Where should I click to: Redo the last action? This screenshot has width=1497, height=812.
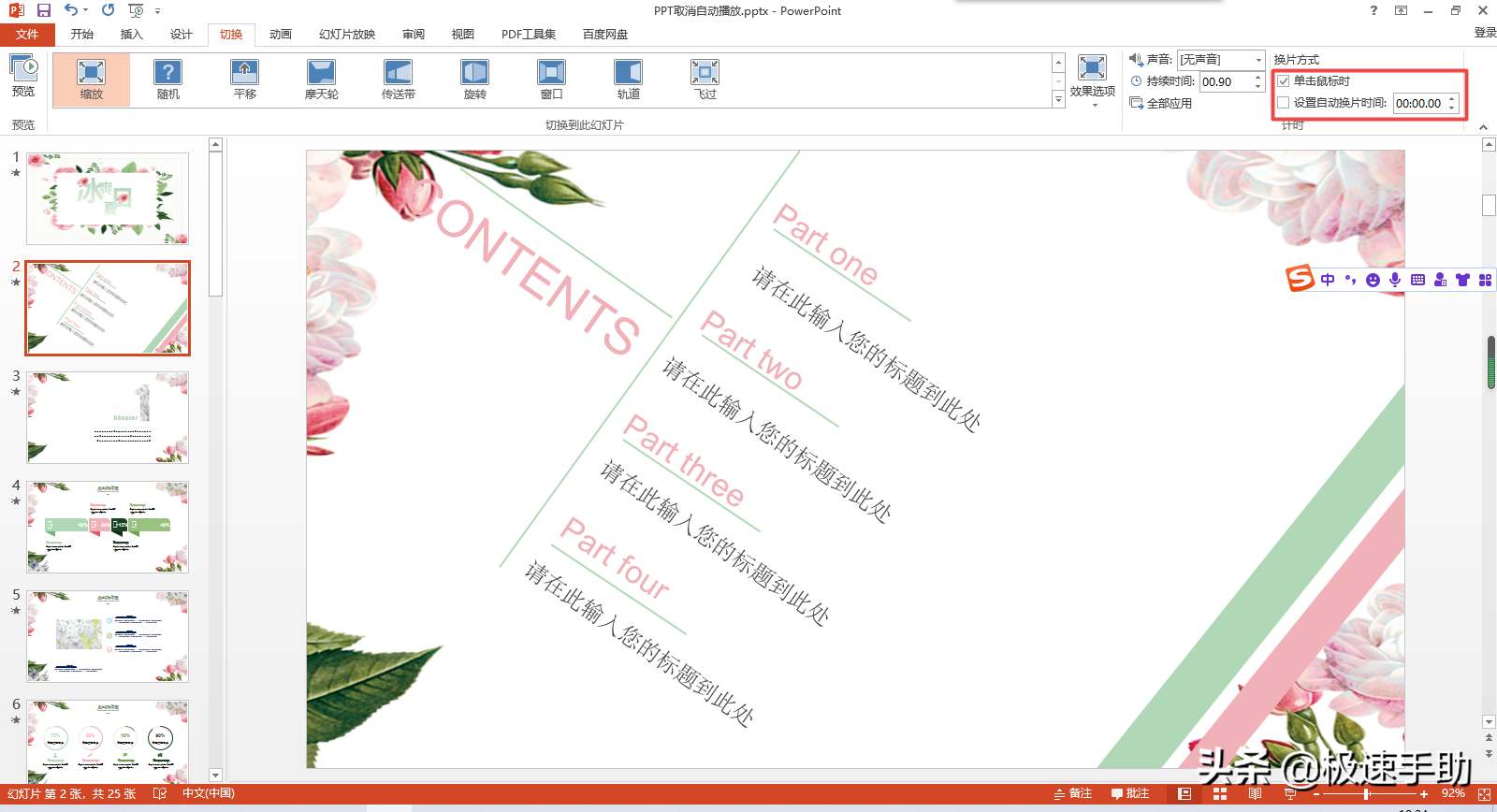point(109,10)
